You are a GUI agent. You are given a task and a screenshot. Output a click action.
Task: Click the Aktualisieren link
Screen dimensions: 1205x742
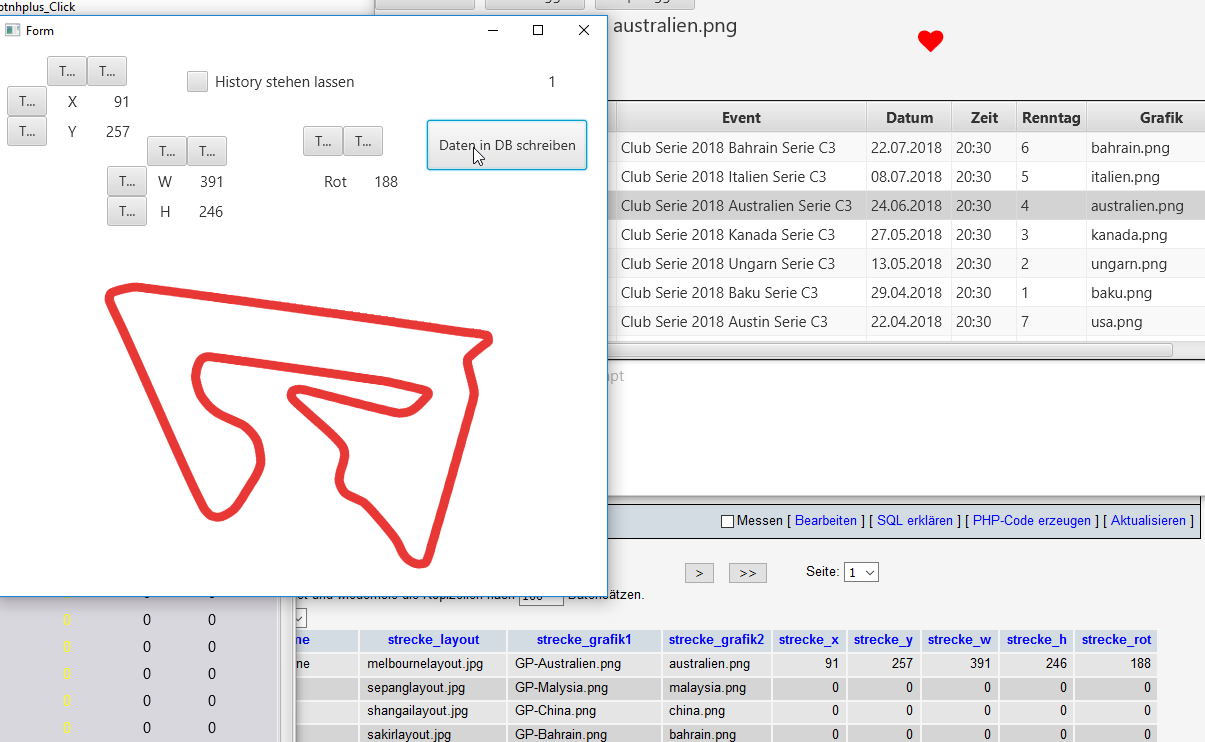pyautogui.click(x=1148, y=521)
